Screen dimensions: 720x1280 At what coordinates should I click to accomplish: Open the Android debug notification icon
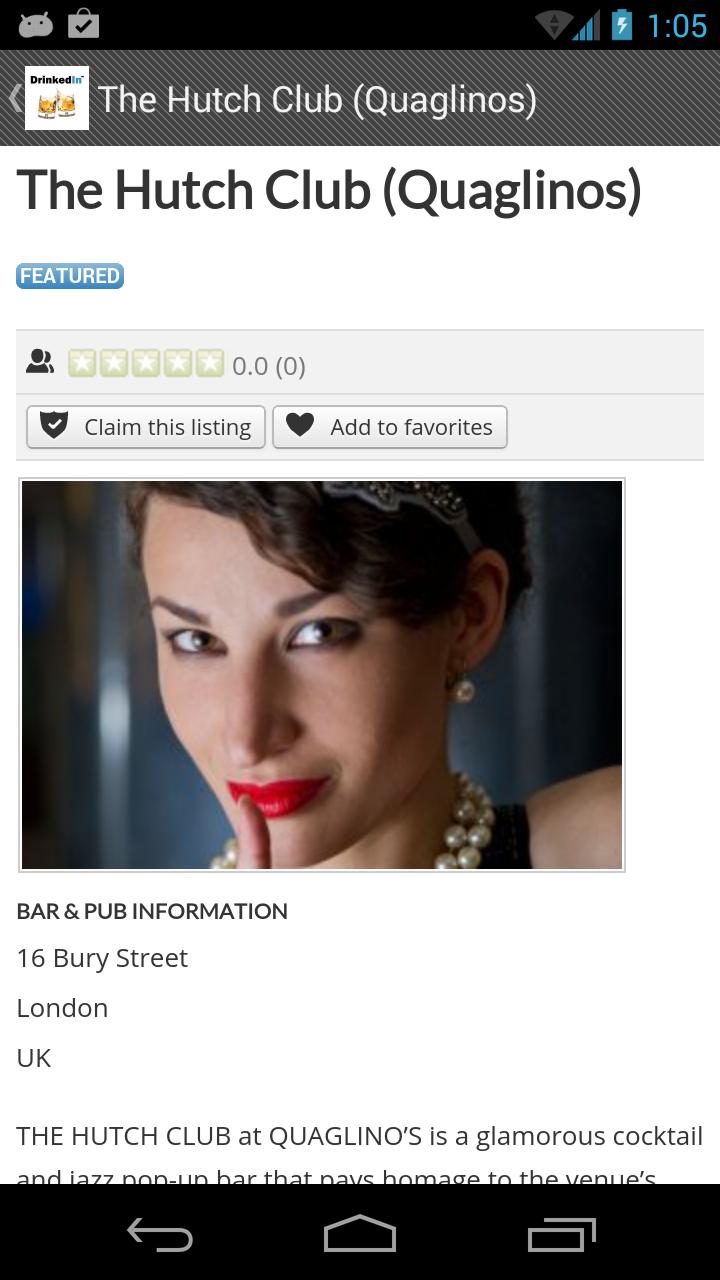35,25
